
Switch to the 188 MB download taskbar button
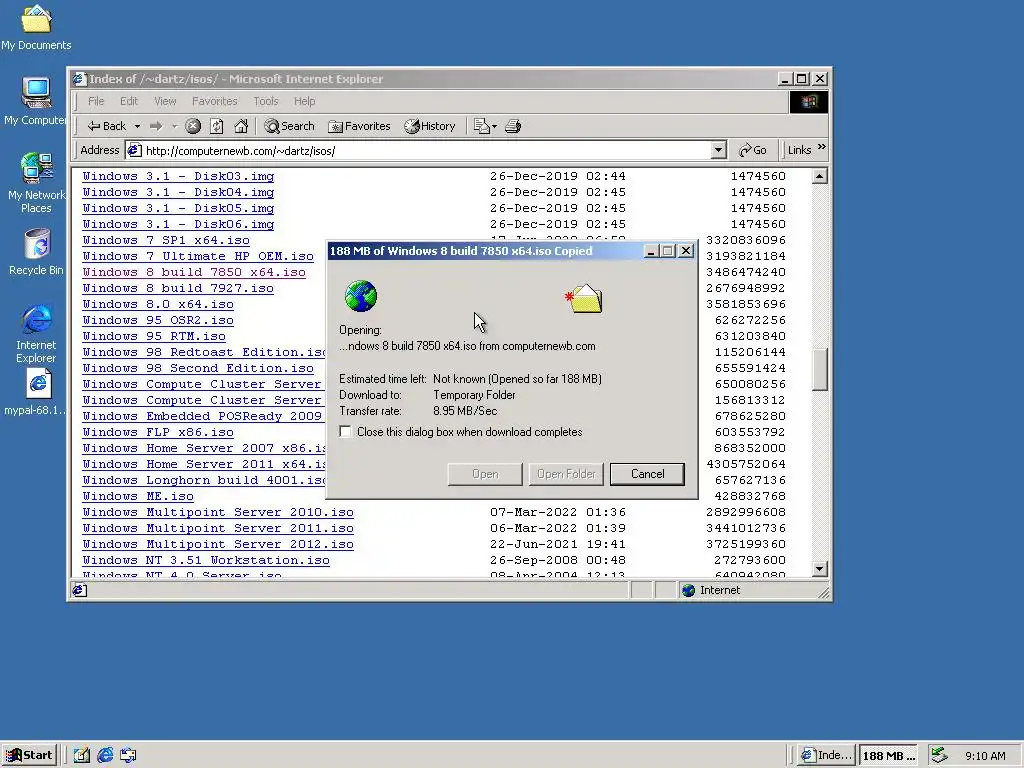[888, 756]
